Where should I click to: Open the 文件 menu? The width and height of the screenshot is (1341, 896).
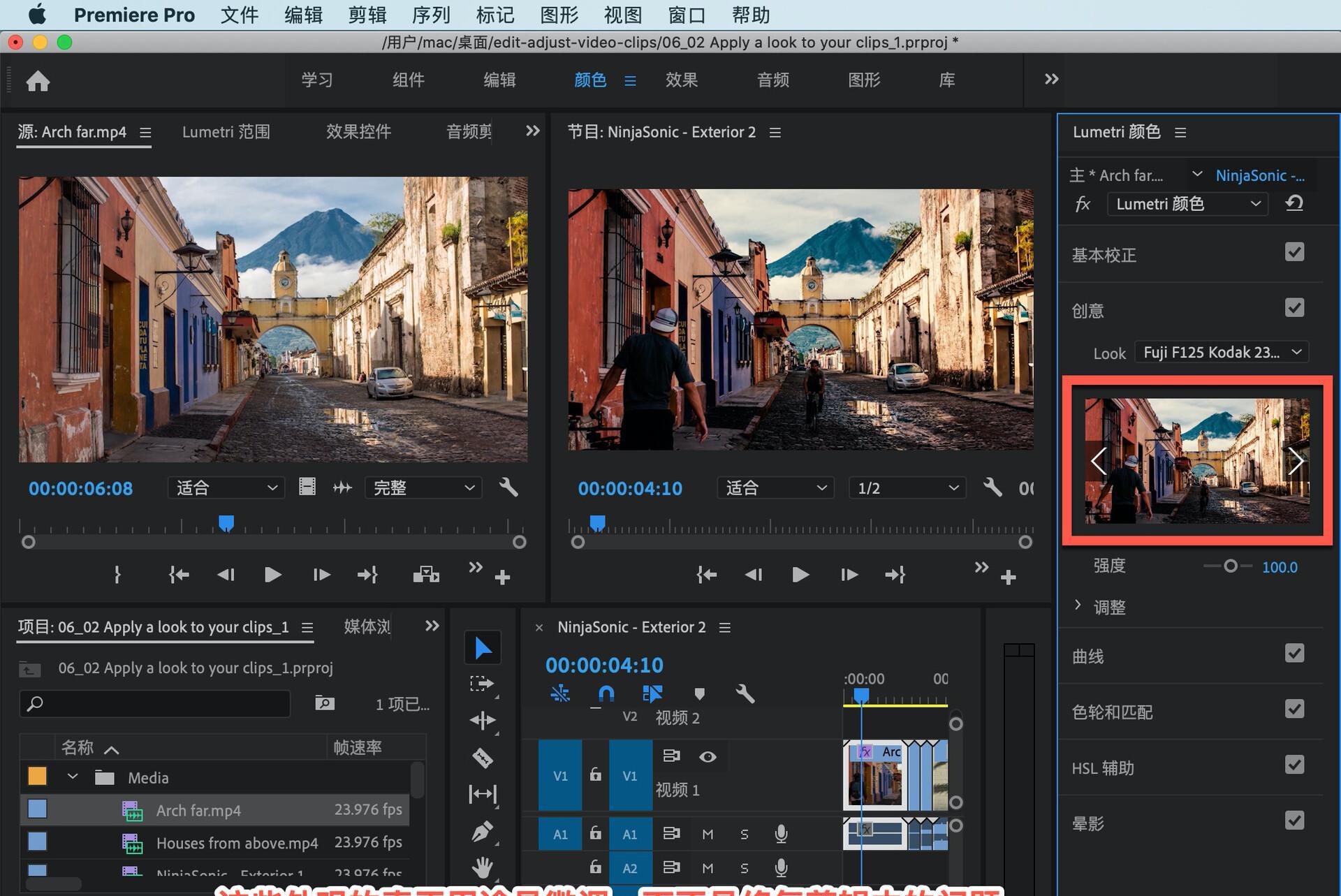coord(240,15)
